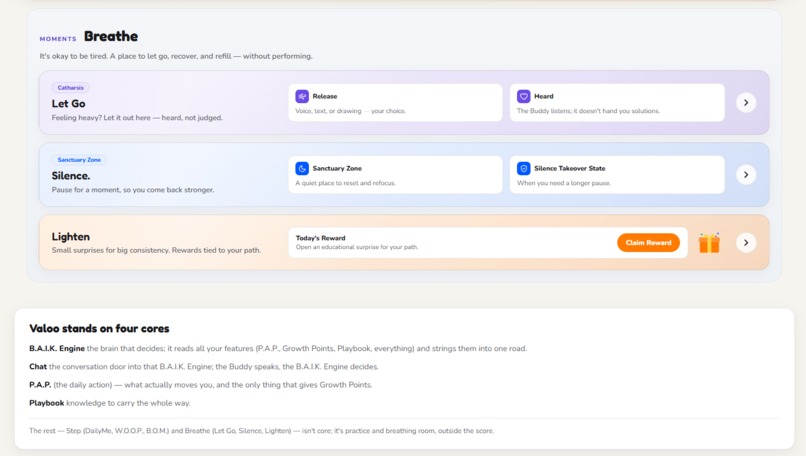Screen dimensions: 806x456
Task: Click 'It's okay to be tired' subtitle
Action: coord(176,56)
